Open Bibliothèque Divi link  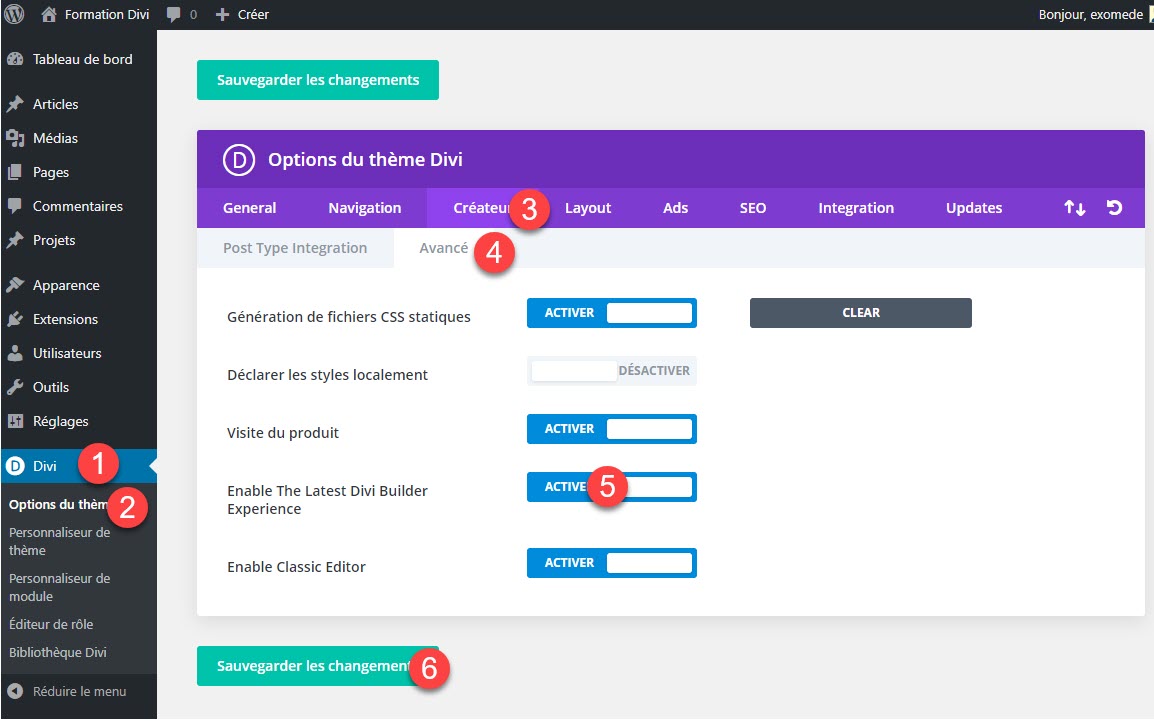click(57, 652)
